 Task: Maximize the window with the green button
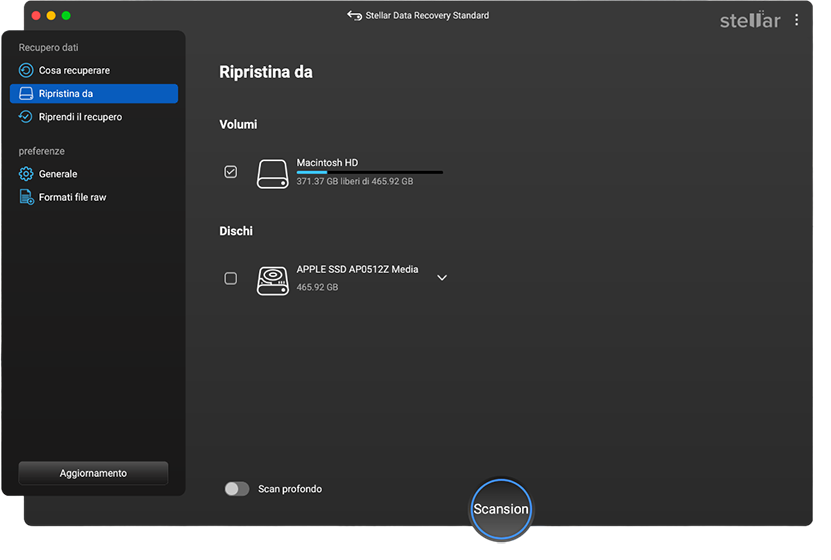66,15
